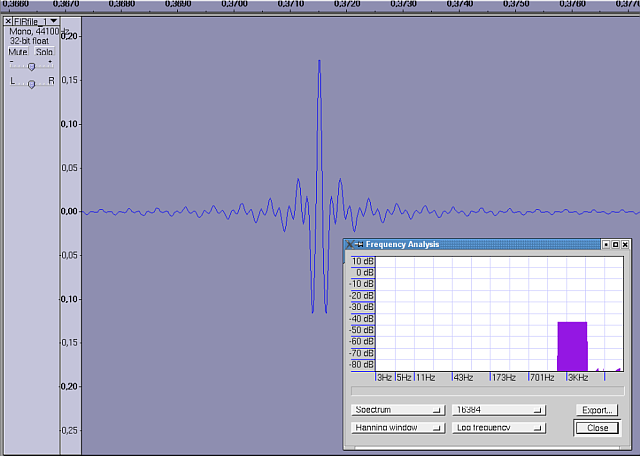Image resolution: width=640 pixels, height=456 pixels.
Task: Open the 16384 FFT size dropdown
Action: 498,410
